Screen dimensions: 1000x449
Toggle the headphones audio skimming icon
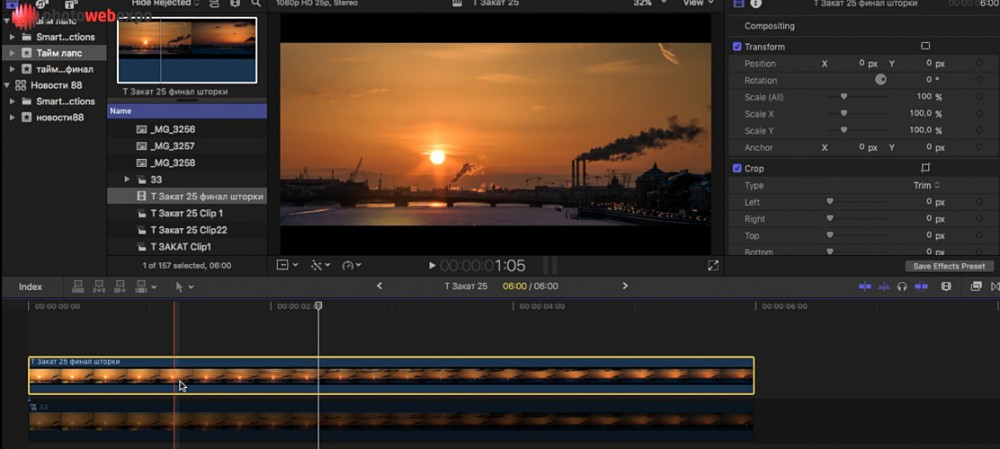coord(902,287)
